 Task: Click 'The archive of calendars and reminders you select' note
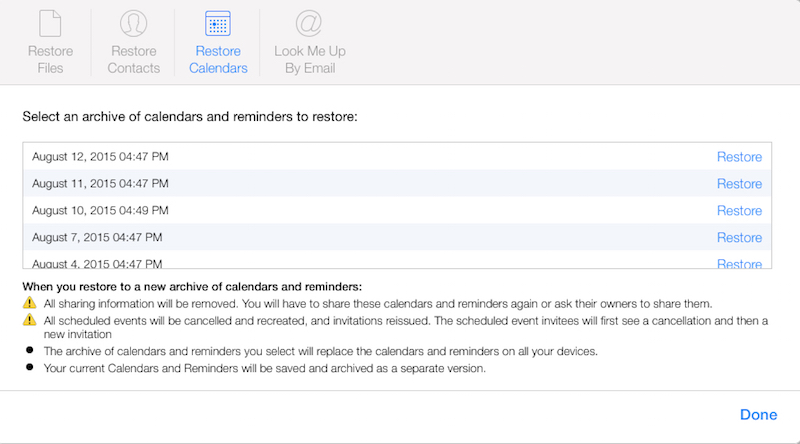320,352
